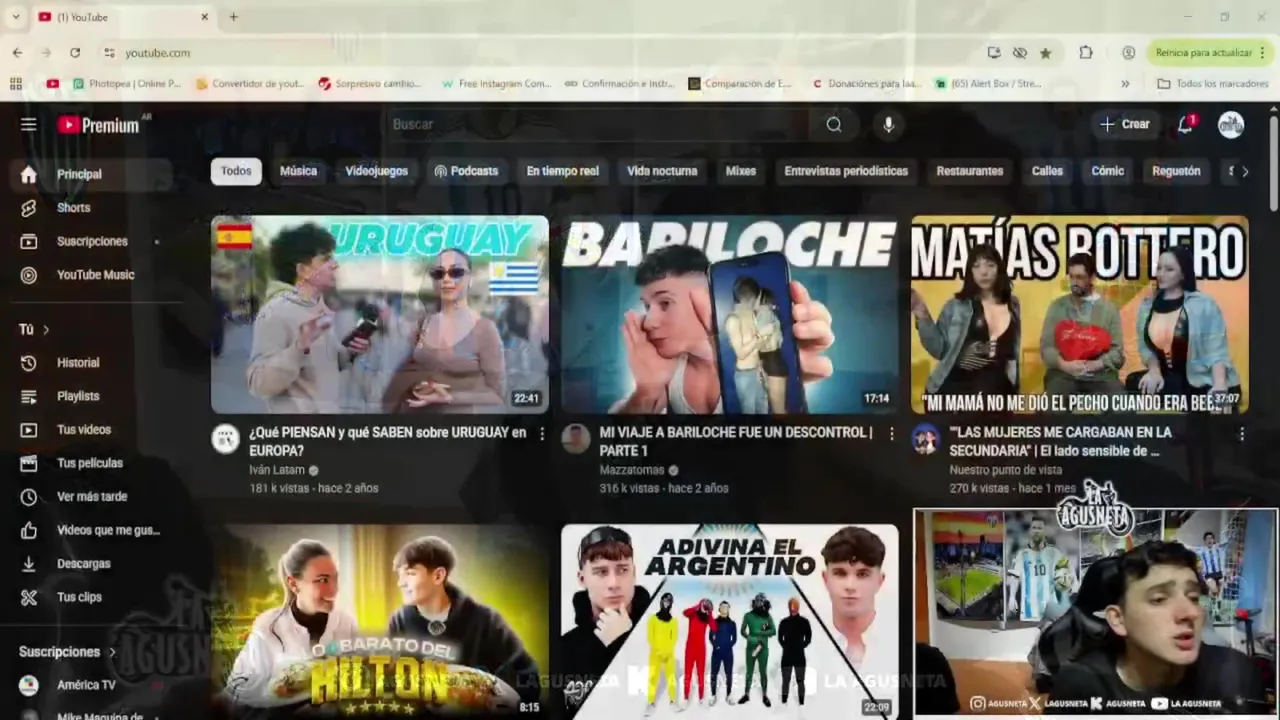Expand the Suscripciones section header
1280x720 pixels.
(67, 652)
